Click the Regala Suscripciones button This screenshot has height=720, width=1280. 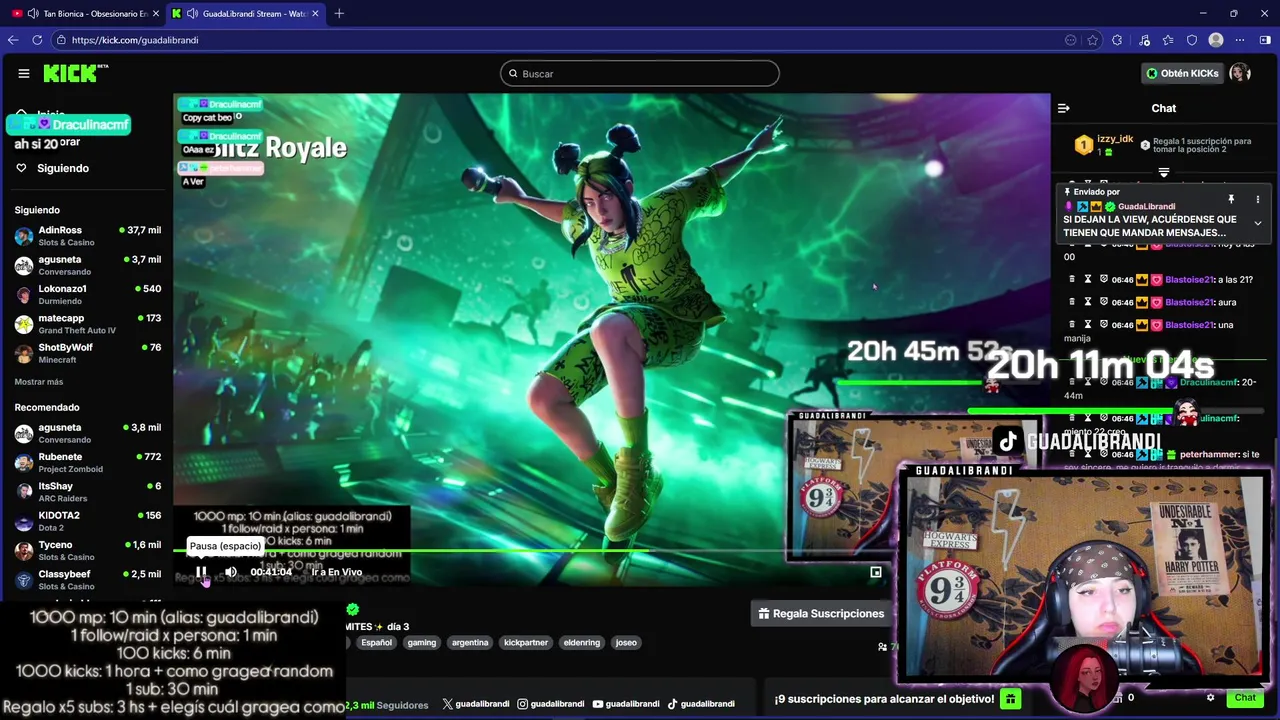click(x=821, y=613)
